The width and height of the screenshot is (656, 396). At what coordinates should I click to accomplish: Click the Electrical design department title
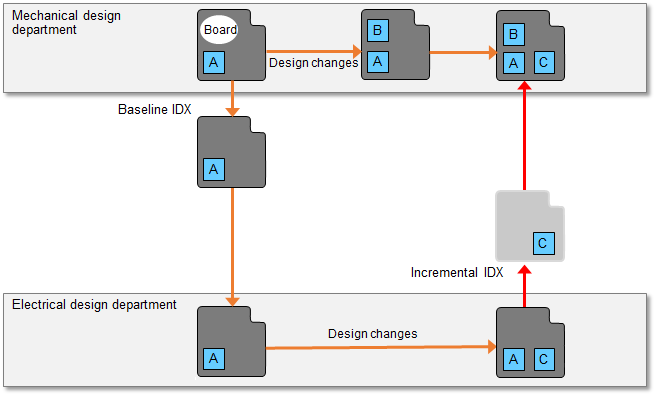pyautogui.click(x=94, y=304)
